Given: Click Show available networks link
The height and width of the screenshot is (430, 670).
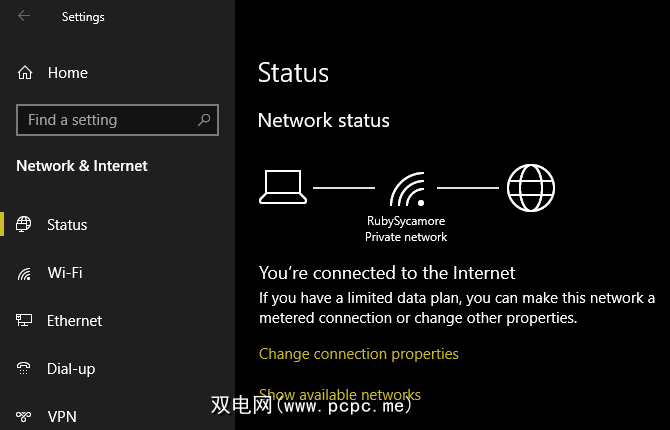Looking at the screenshot, I should click(x=340, y=394).
